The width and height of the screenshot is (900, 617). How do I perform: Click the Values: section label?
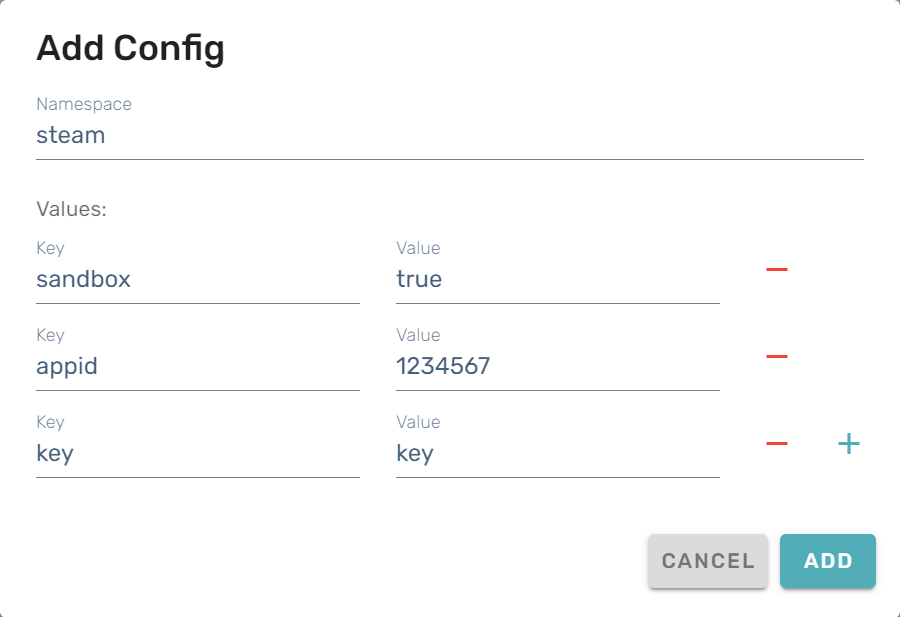[x=71, y=209]
